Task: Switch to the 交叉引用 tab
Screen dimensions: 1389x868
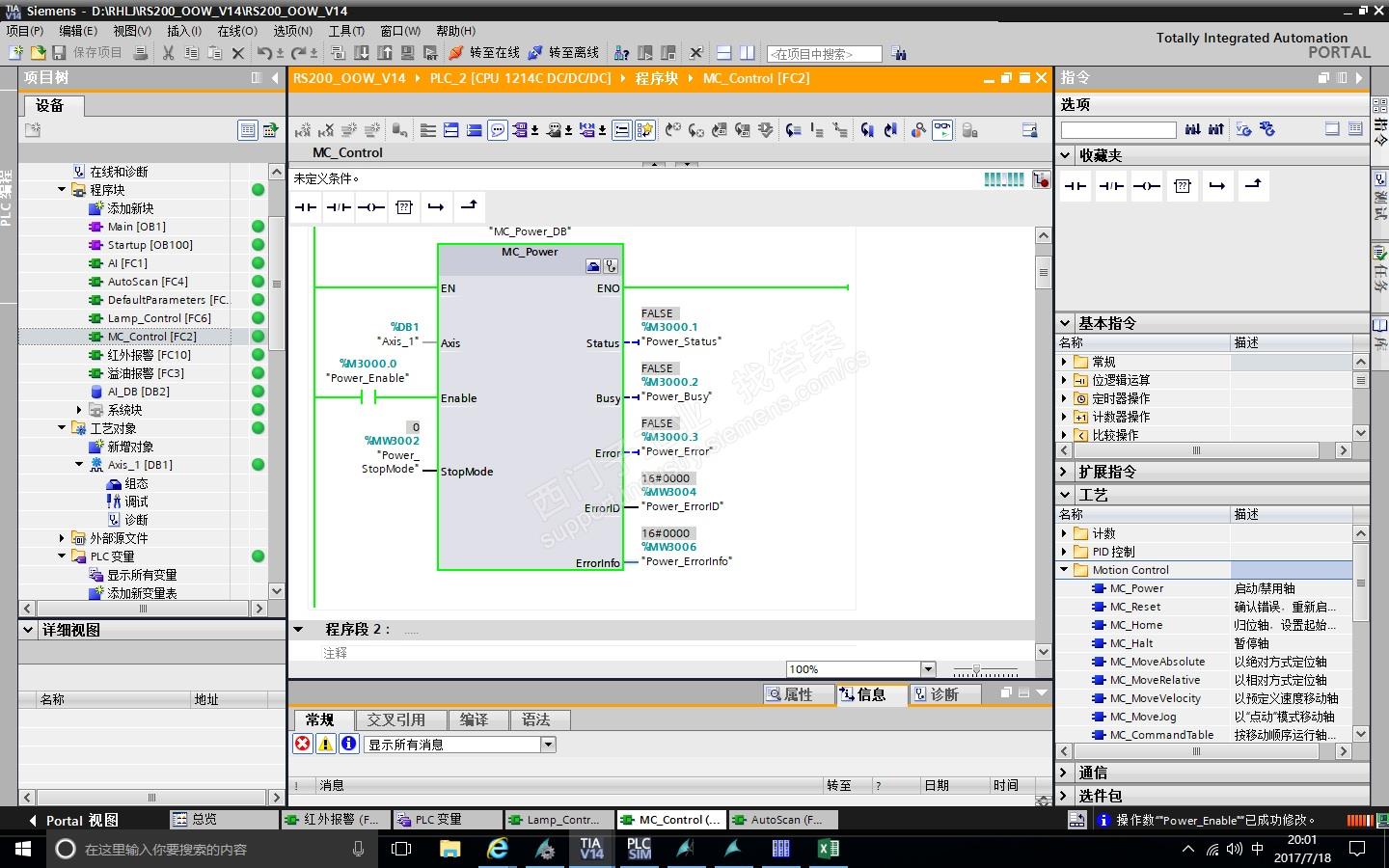Action: tap(395, 719)
